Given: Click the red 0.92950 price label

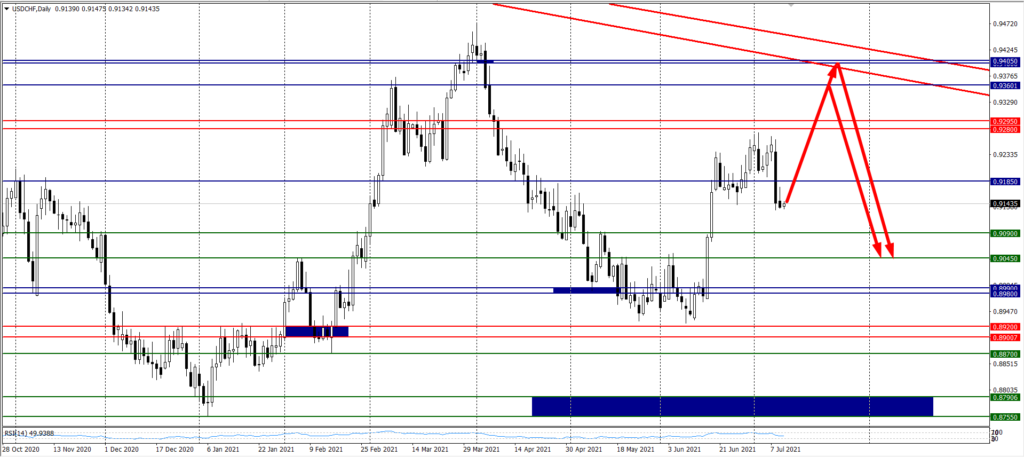Looking at the screenshot, I should [1005, 122].
